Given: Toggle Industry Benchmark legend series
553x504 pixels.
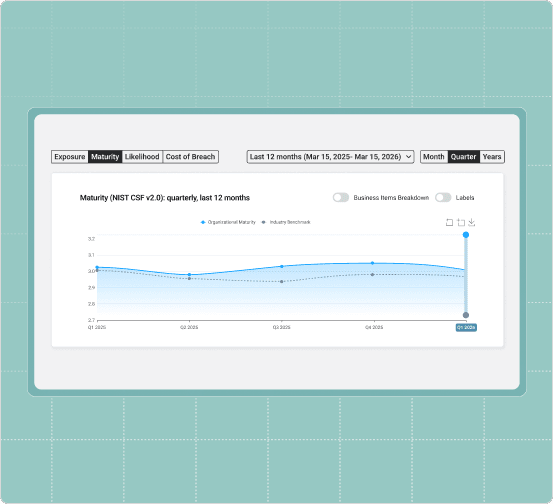Looking at the screenshot, I should click(x=286, y=222).
